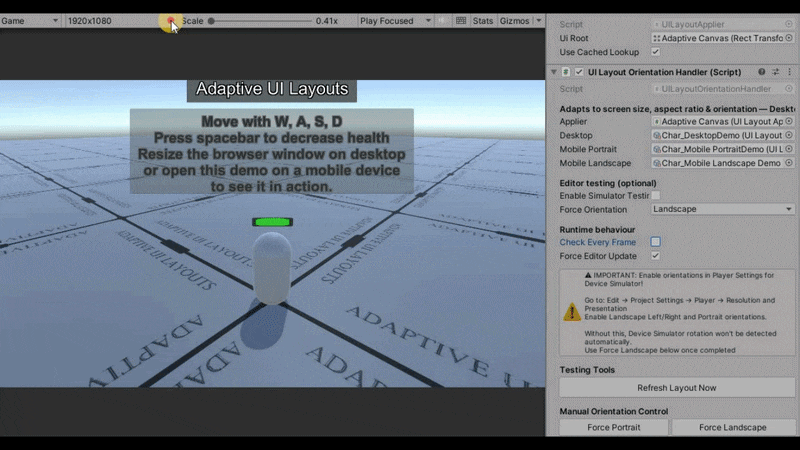The height and width of the screenshot is (450, 800).
Task: Click the white capsule character in Game view
Action: (272, 268)
